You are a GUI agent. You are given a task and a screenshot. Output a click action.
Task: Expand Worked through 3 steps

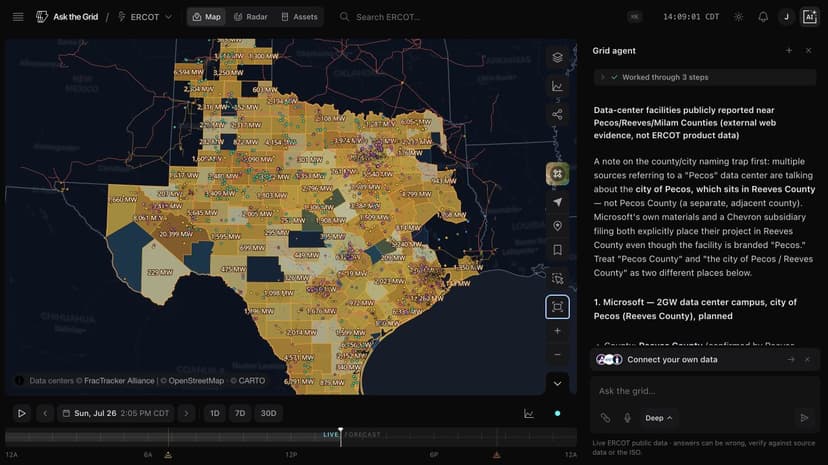click(704, 77)
